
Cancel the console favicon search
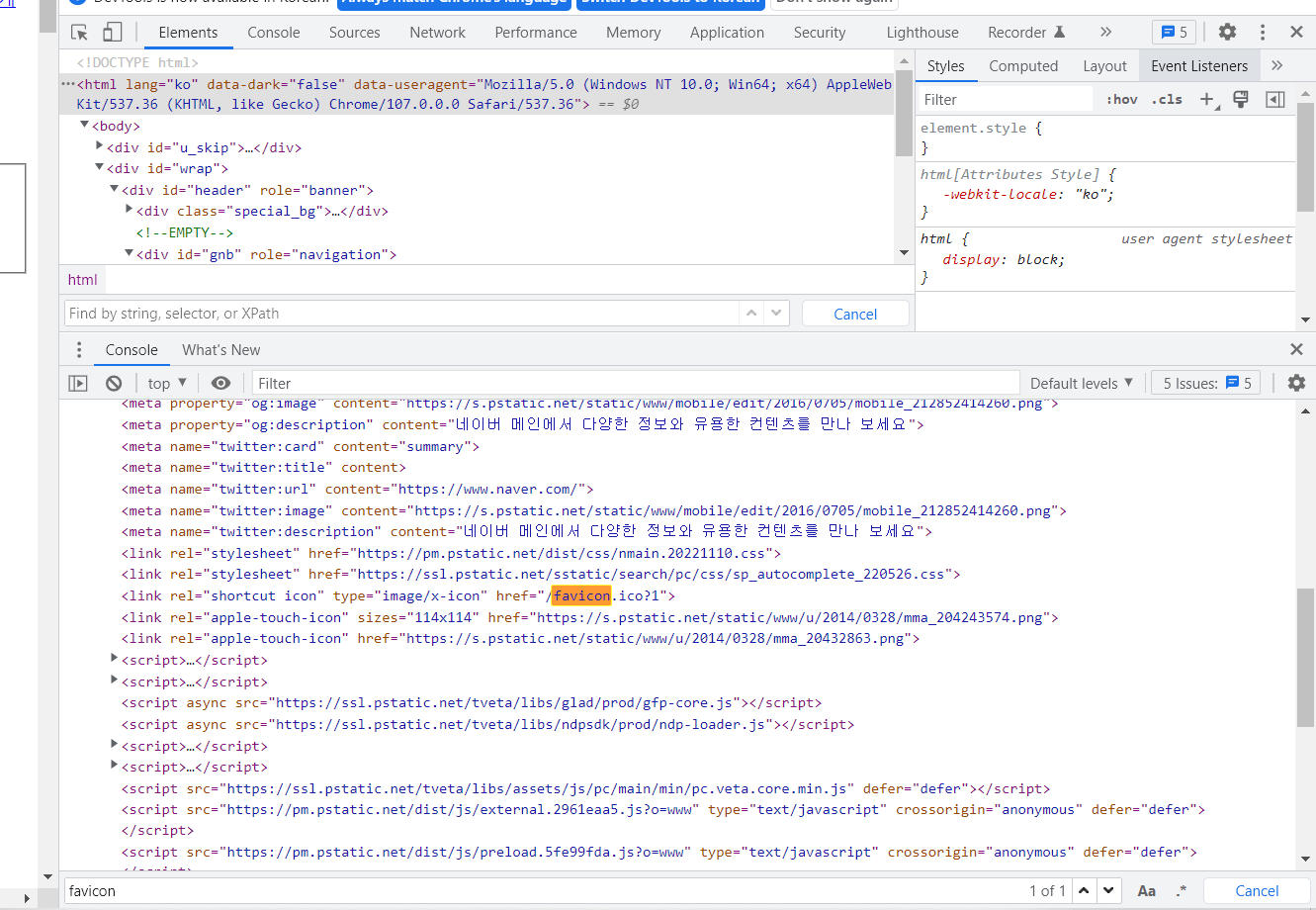(x=1257, y=890)
